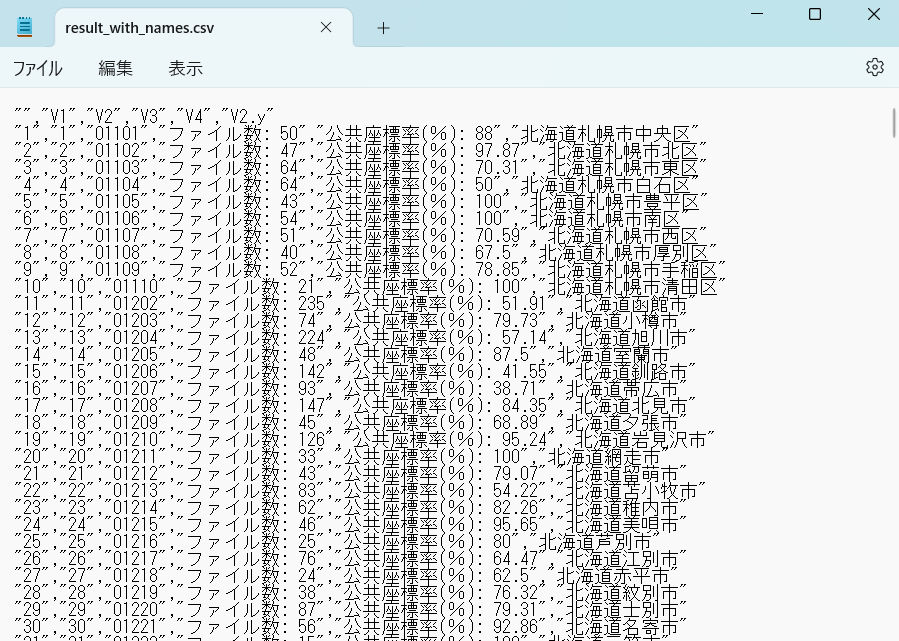The image size is (899, 641).
Task: Click the value 公共座標率(%): 97.87
Action: click(x=421, y=151)
